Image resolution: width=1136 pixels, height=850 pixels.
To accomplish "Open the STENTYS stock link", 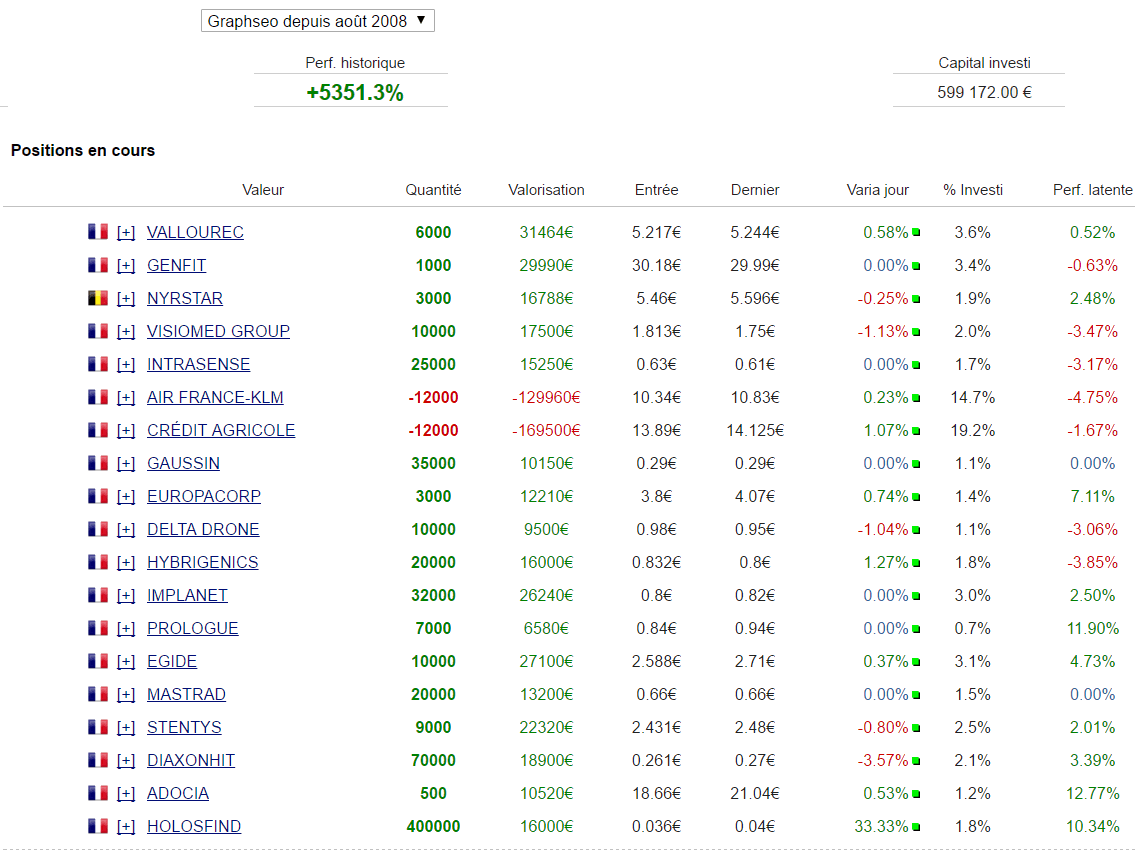I will [x=184, y=728].
